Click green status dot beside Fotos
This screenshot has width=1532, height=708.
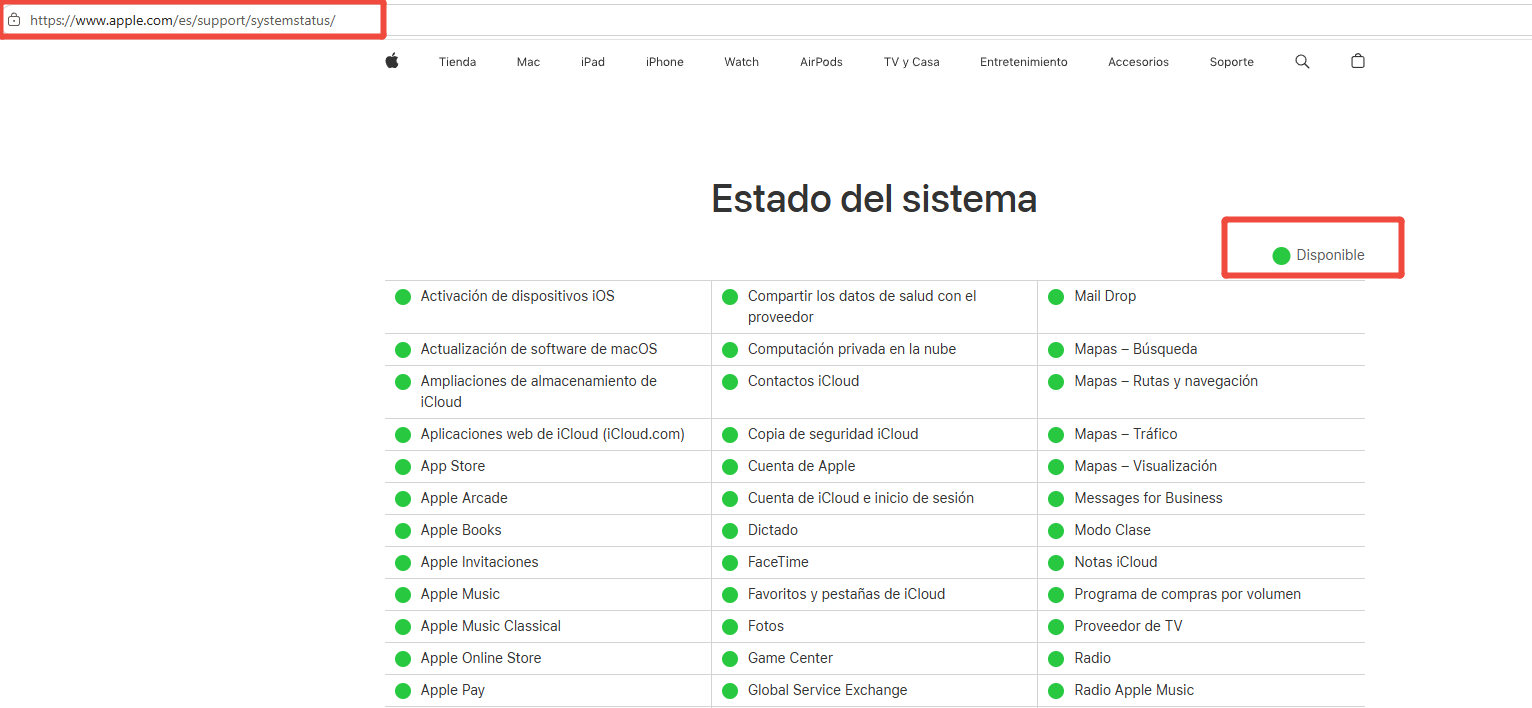[x=730, y=627]
